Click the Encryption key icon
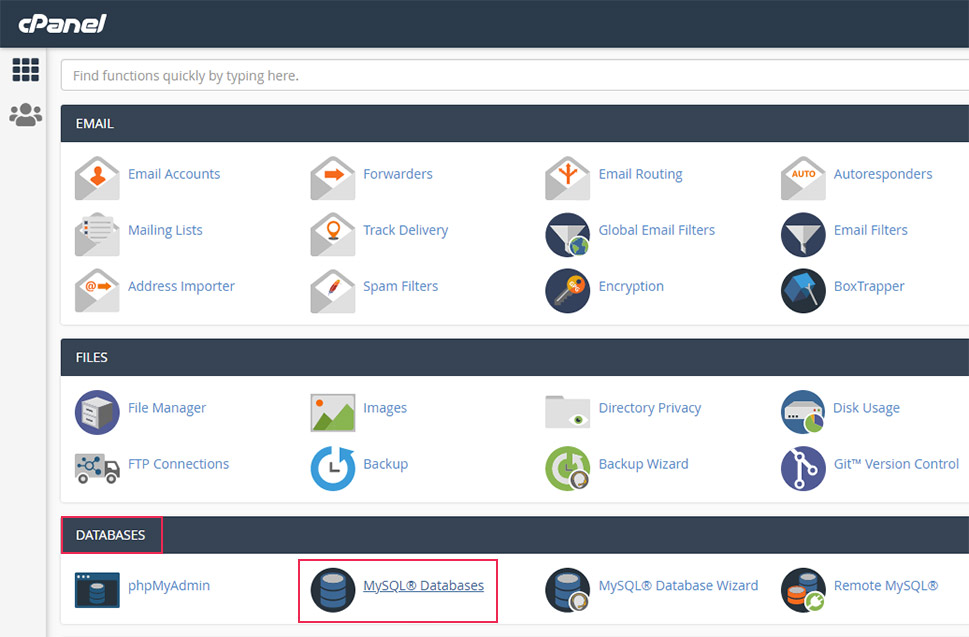Viewport: 969px width, 637px height. [x=567, y=290]
